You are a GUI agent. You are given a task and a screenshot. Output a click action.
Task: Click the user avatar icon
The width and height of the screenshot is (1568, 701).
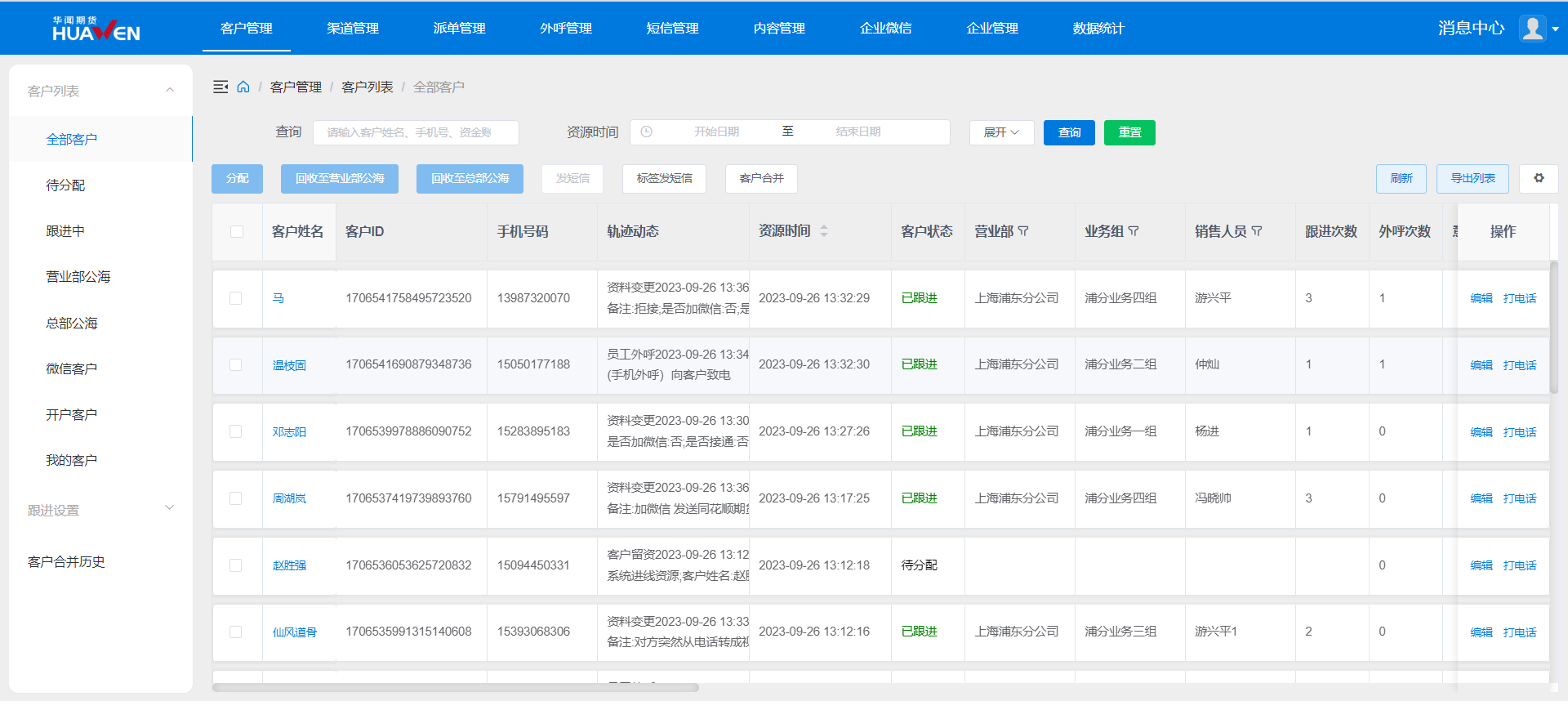(1533, 29)
